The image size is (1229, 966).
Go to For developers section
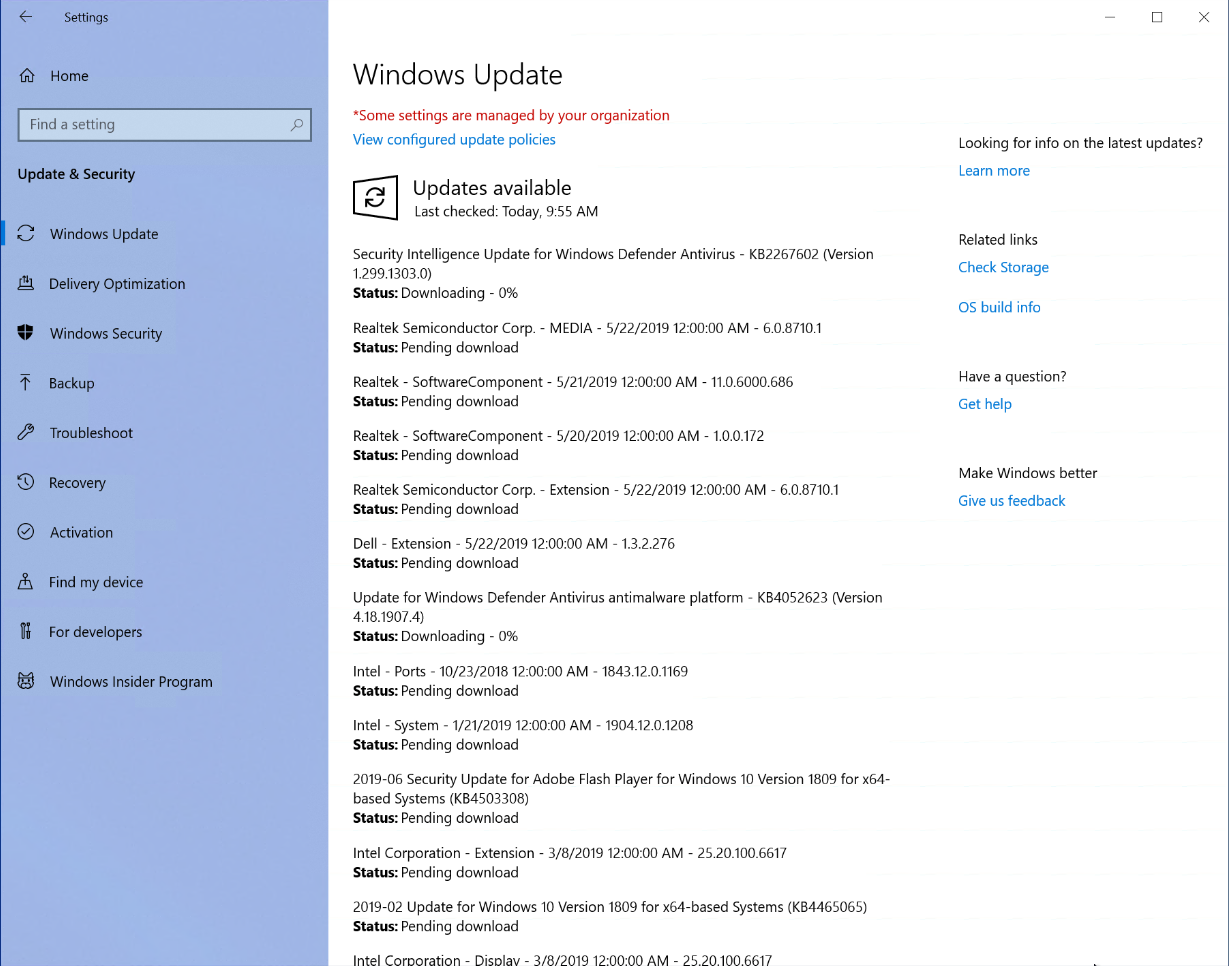(x=95, y=632)
